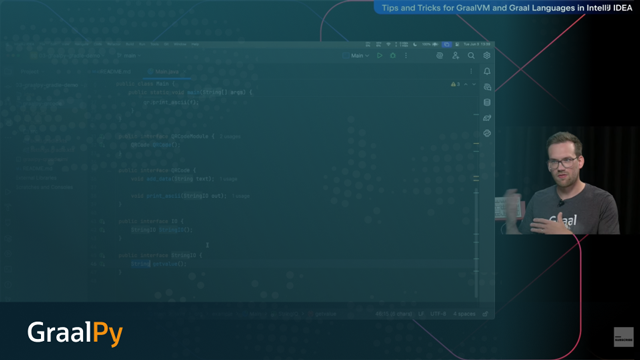The height and width of the screenshot is (360, 640).
Task: Open Python tool window icon in right stripe
Action: [487, 133]
